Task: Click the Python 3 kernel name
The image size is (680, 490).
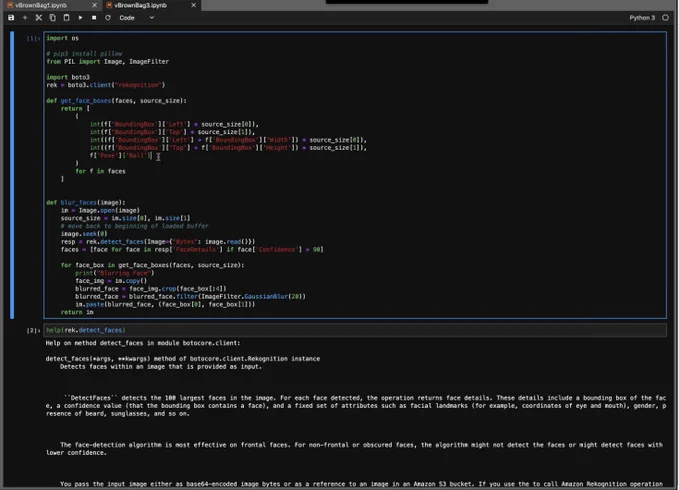Action: pyautogui.click(x=642, y=18)
